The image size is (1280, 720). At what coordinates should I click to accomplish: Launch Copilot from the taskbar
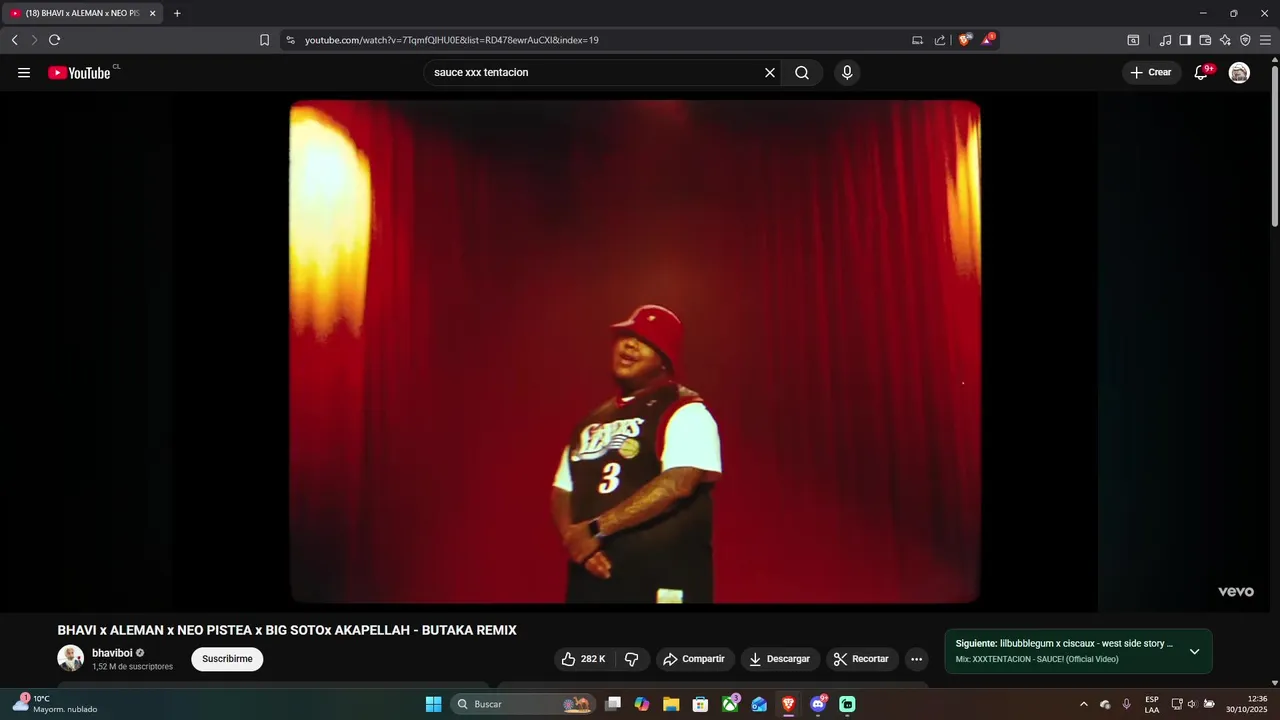tap(642, 704)
